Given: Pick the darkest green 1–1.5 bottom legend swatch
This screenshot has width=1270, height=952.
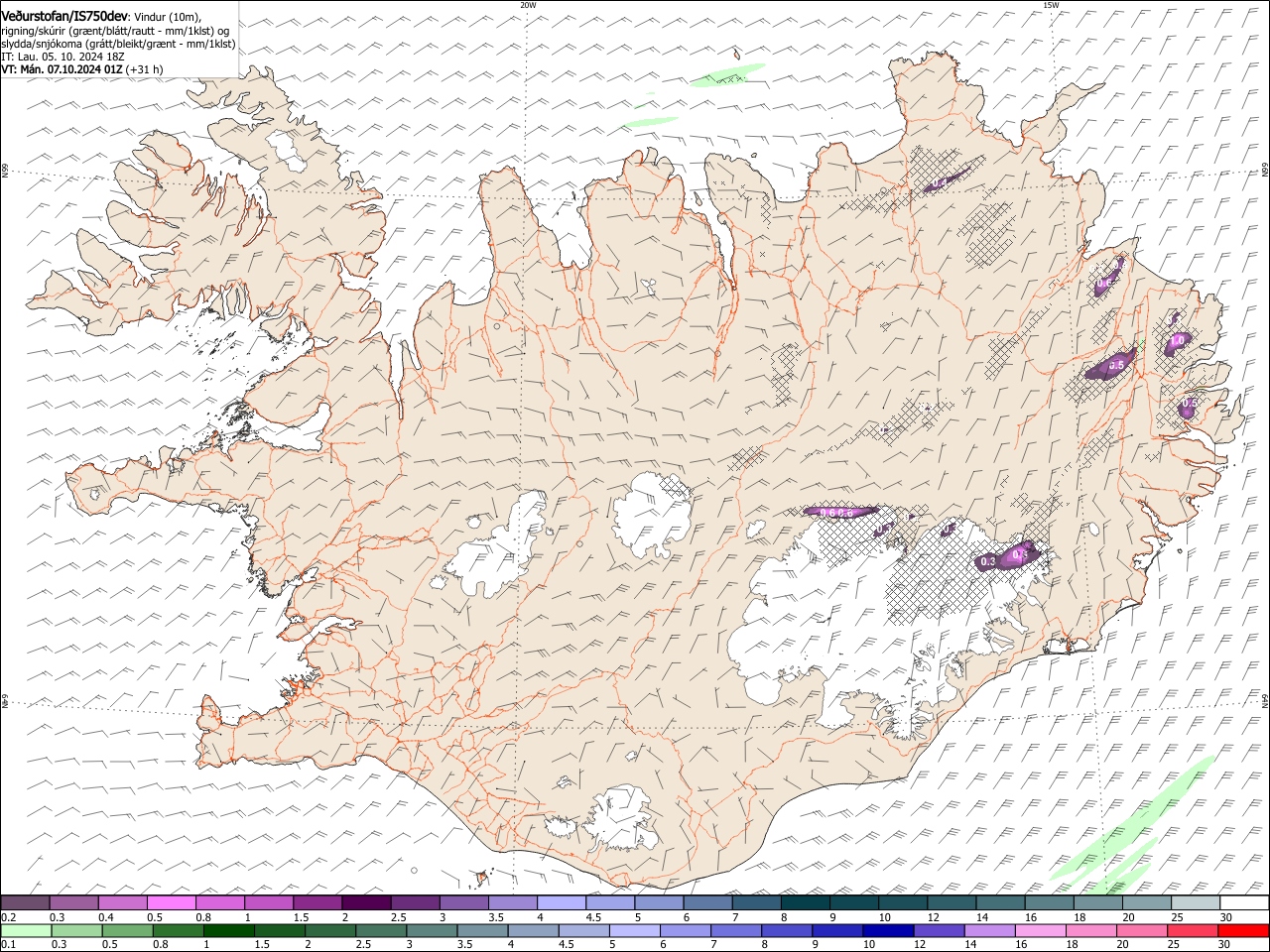Looking at the screenshot, I should pyautogui.click(x=229, y=930).
